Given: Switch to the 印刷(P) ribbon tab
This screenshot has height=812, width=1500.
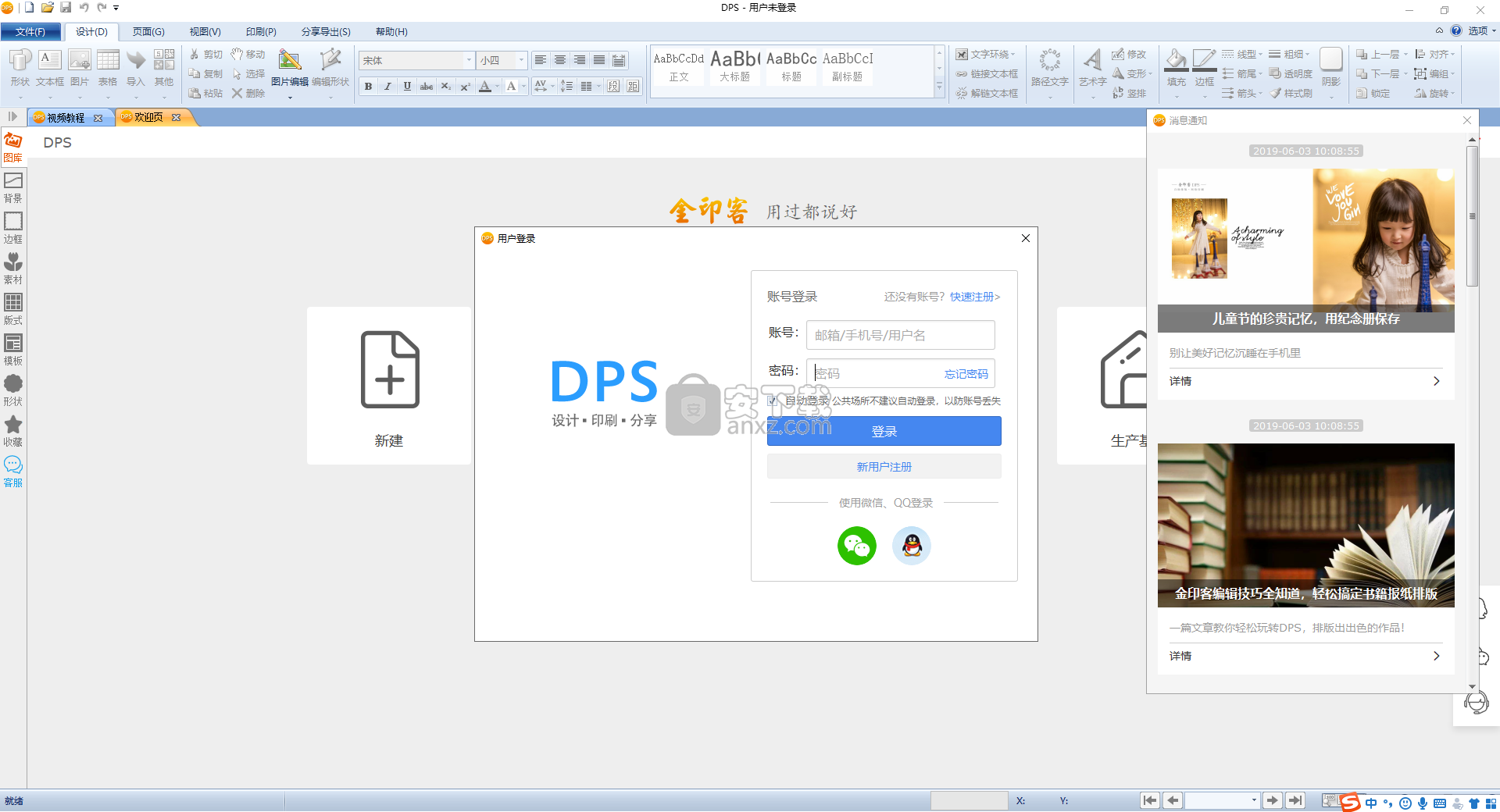Looking at the screenshot, I should [x=261, y=32].
